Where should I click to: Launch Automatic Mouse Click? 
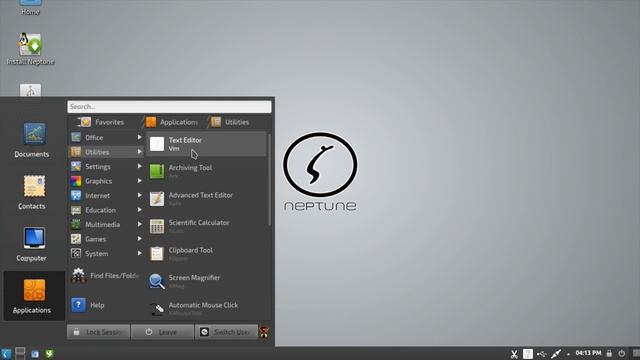[206, 309]
